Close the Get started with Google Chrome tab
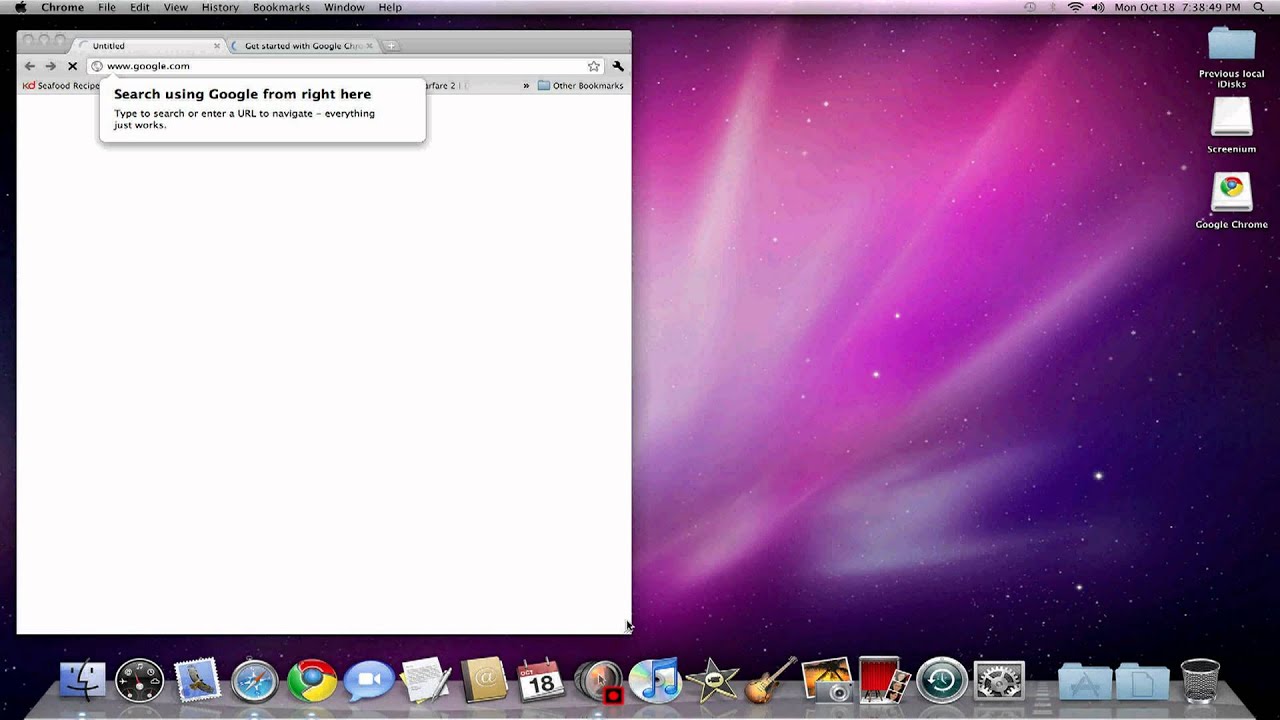Viewport: 1280px width, 720px height. [x=369, y=46]
